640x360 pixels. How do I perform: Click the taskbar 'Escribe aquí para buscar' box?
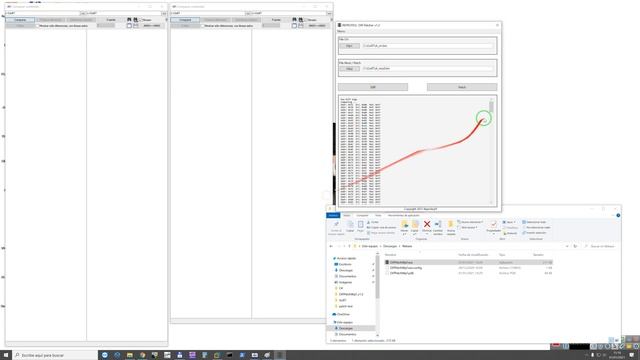[56, 355]
